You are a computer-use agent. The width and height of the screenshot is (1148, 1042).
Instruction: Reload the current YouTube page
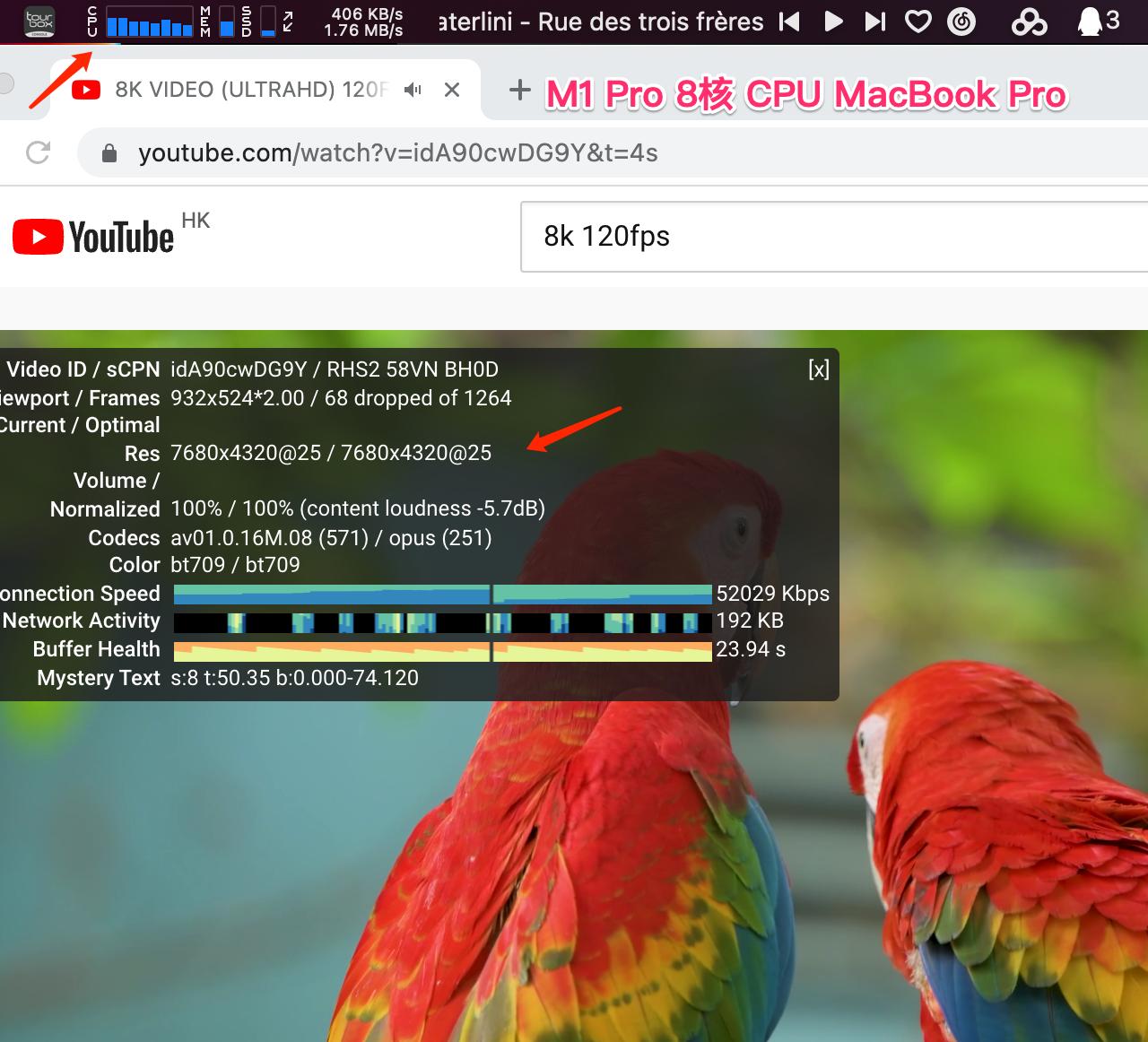click(37, 152)
